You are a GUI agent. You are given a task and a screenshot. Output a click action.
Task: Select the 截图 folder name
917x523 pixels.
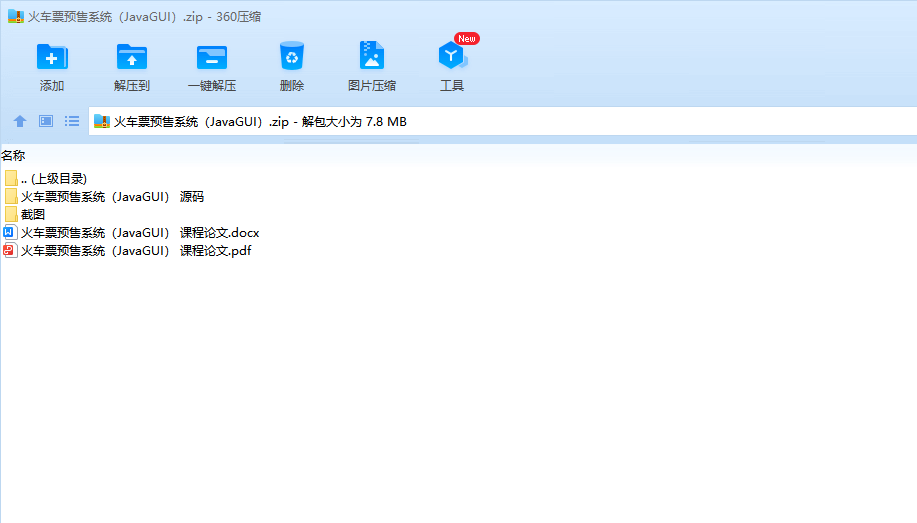pos(33,215)
